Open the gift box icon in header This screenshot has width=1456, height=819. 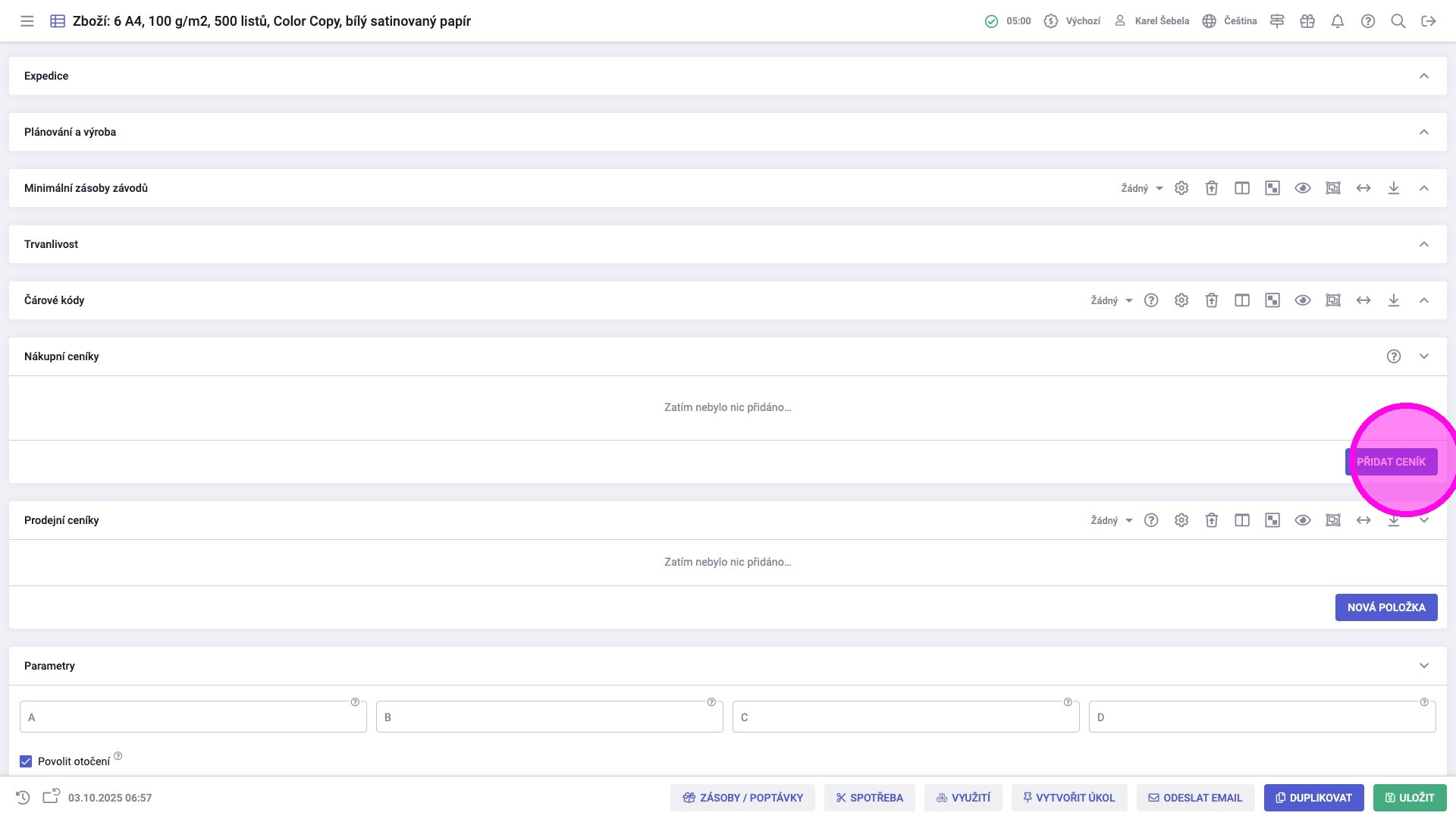[1307, 21]
